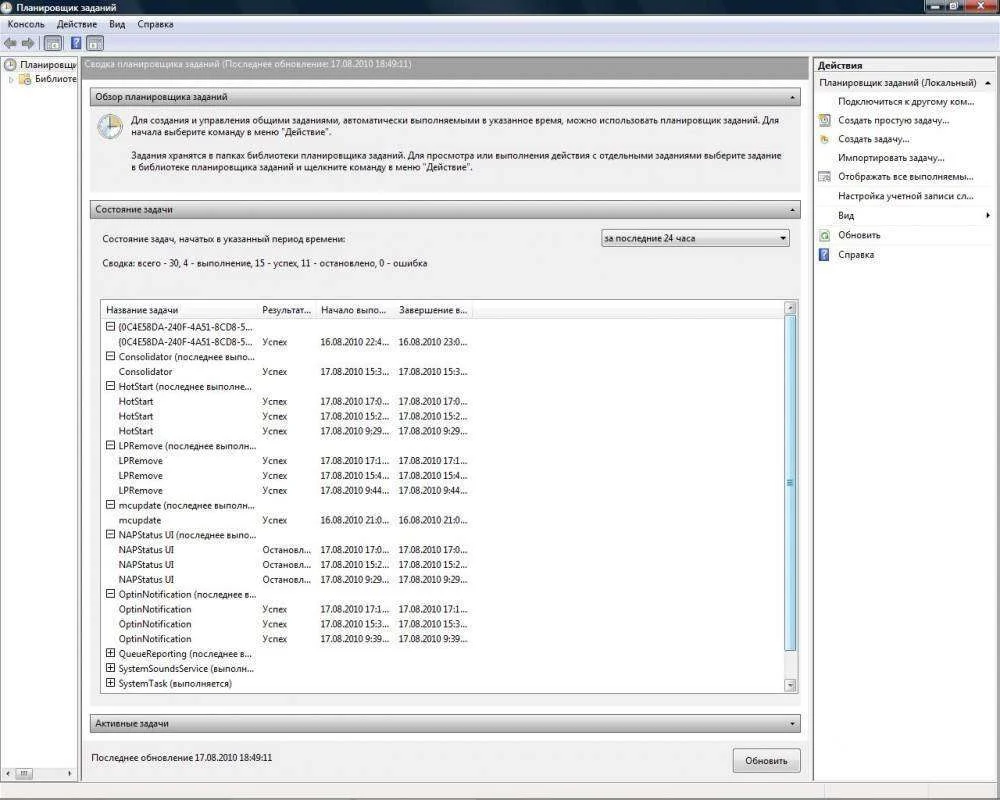
Task: Collapse the Обзор планировщика заданий section
Action: [x=792, y=98]
